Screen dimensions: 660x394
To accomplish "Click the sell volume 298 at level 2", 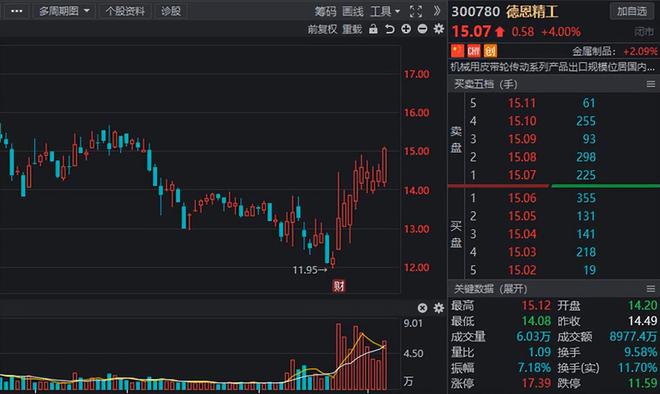I will pos(586,157).
